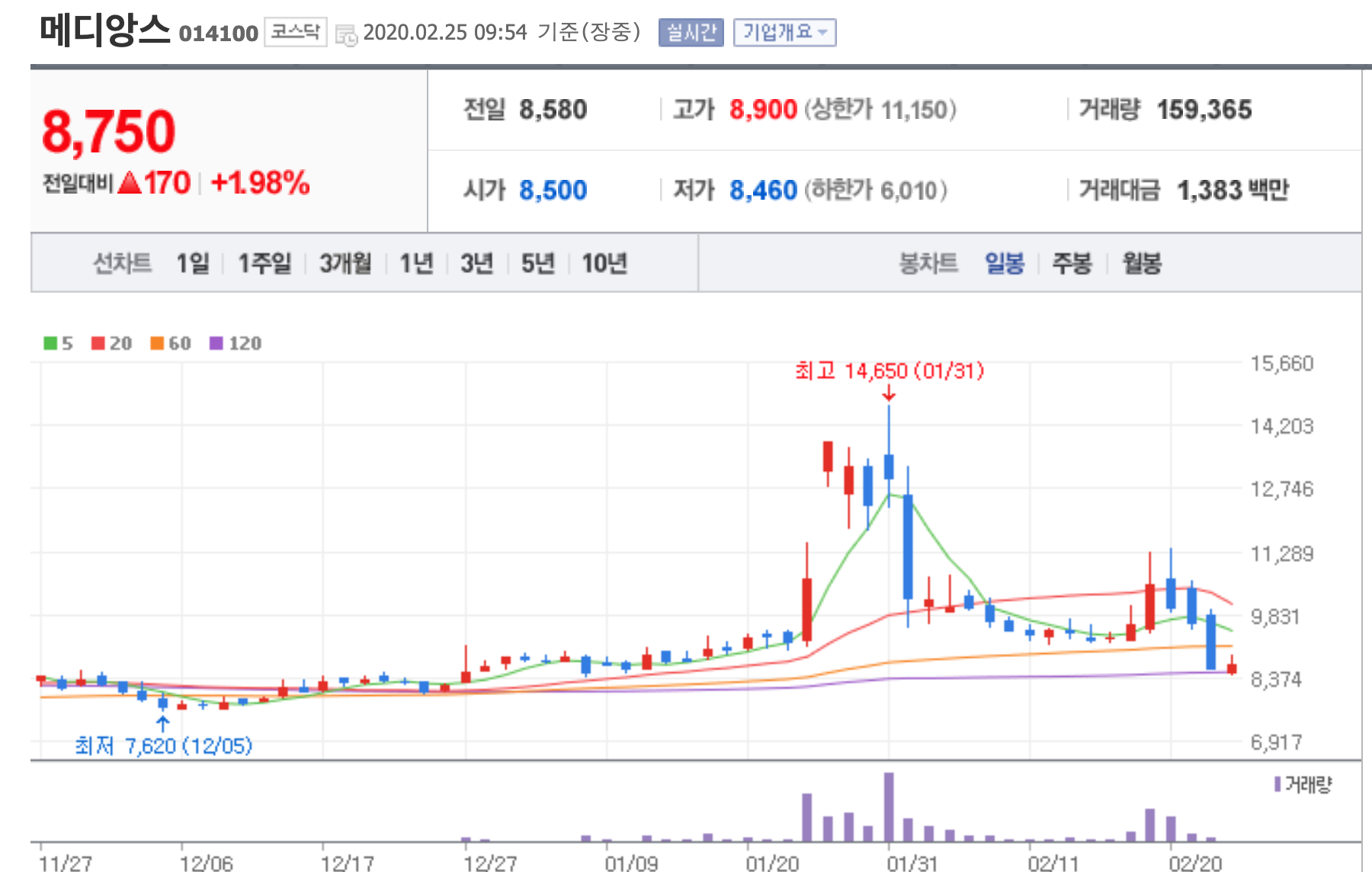Click the current price 8,750

(x=108, y=131)
